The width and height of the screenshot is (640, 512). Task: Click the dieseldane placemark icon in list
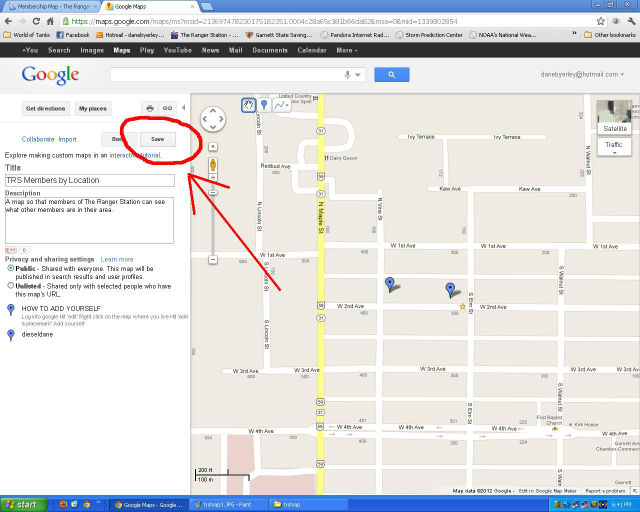coord(11,335)
